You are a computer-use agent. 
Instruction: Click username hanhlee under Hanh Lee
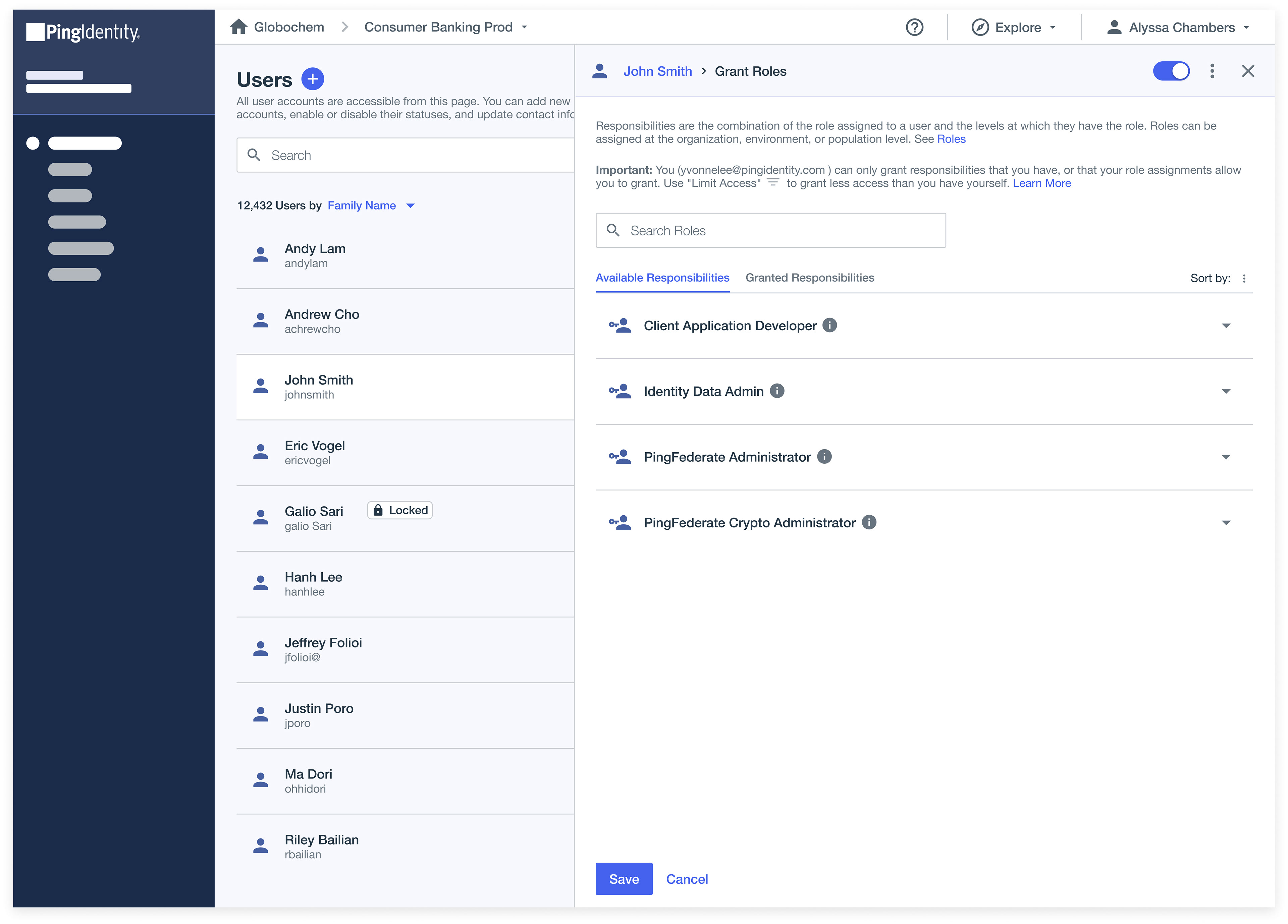tap(305, 592)
